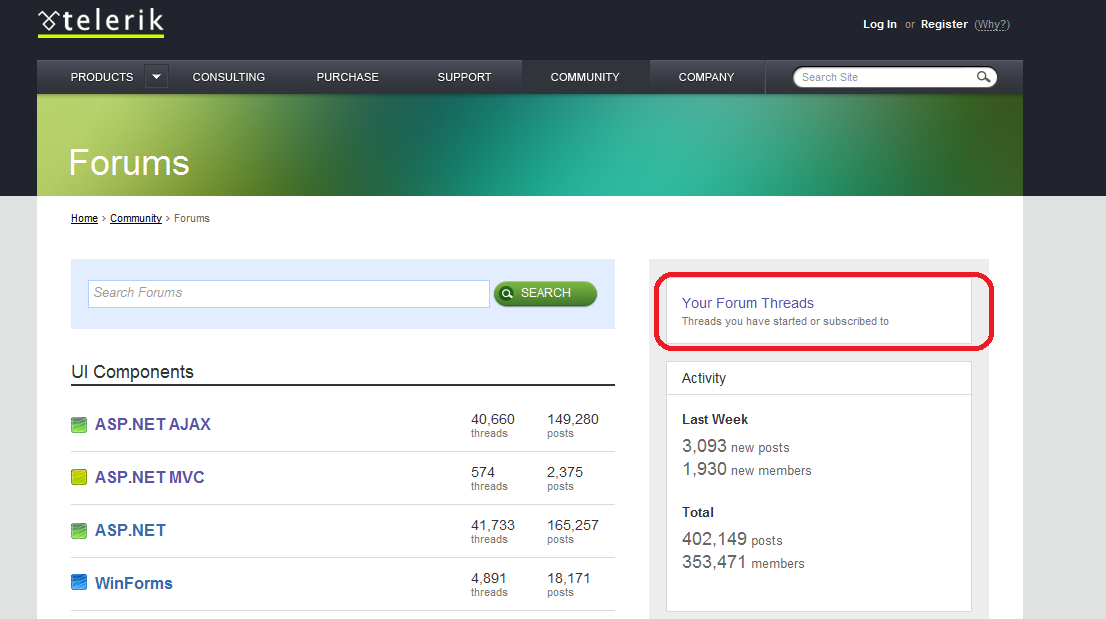Click the WinForms blue forum icon
The height and width of the screenshot is (619, 1106).
point(79,582)
